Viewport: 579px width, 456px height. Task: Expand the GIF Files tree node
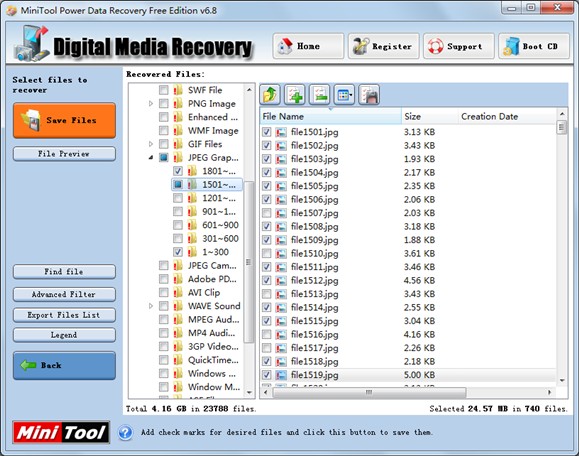pyautogui.click(x=151, y=144)
